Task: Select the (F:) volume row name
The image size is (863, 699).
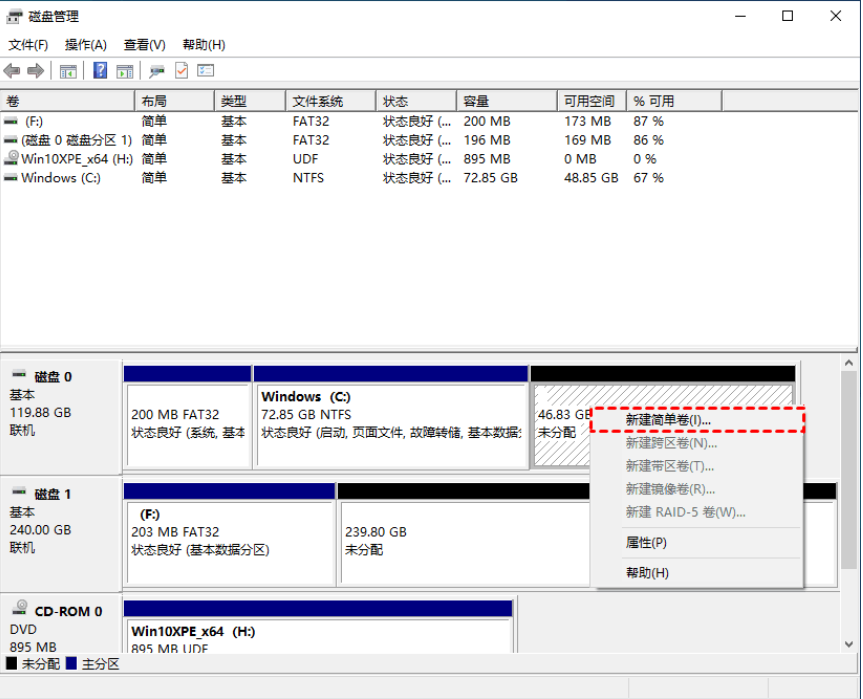Action: pyautogui.click(x=33, y=121)
